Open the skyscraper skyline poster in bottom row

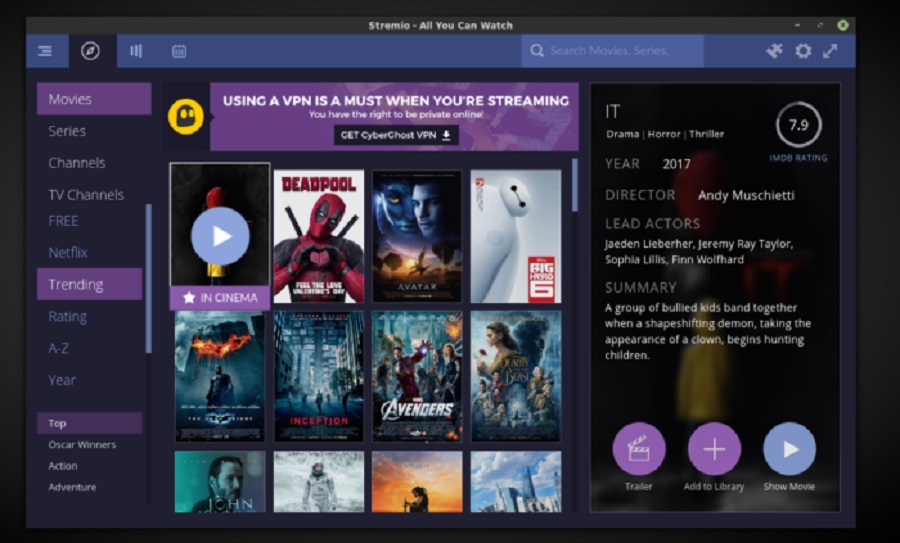pos(516,482)
